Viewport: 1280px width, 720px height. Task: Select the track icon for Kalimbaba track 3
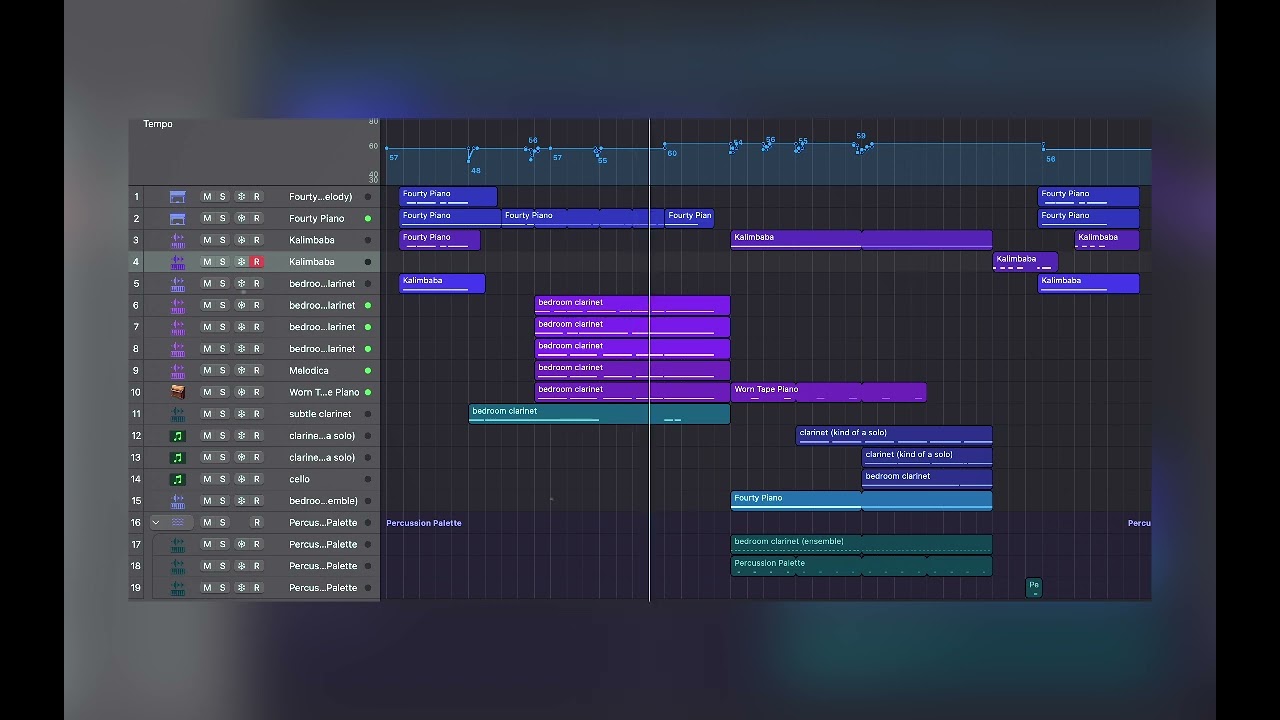click(177, 240)
